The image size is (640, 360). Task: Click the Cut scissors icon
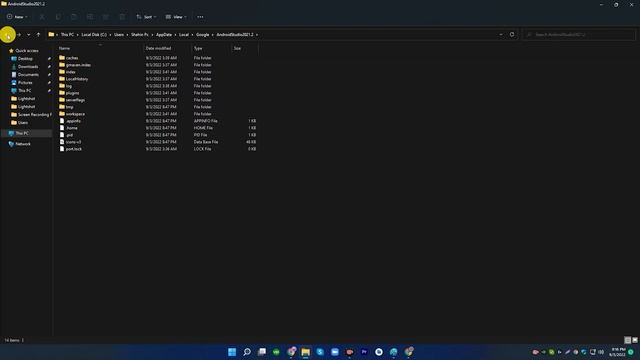pyautogui.click(x=42, y=17)
